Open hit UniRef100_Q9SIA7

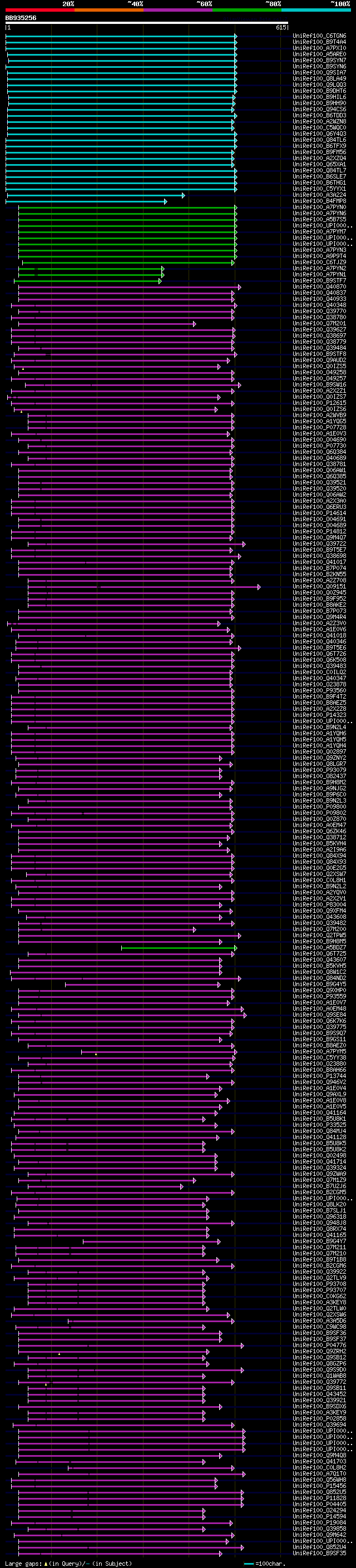pos(319,72)
